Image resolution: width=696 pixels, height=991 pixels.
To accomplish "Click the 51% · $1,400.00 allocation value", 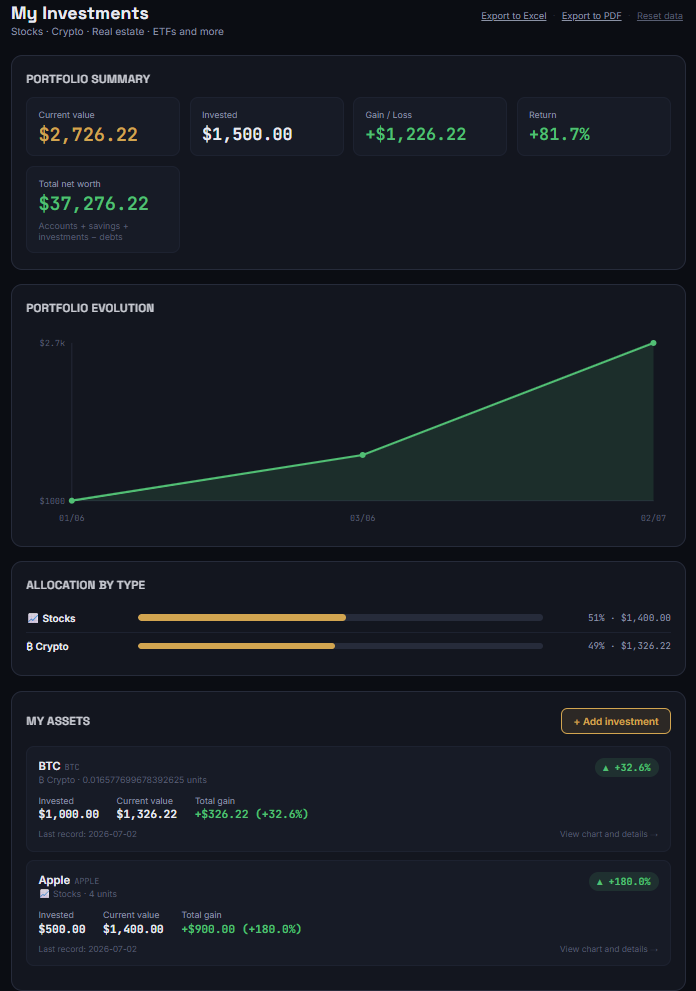I will [x=629, y=617].
